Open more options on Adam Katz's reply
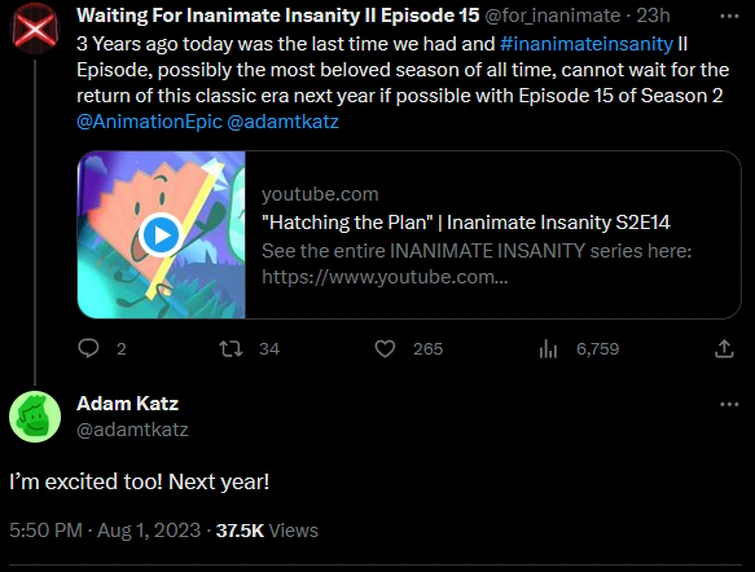Viewport: 755px width, 572px height. click(x=729, y=404)
